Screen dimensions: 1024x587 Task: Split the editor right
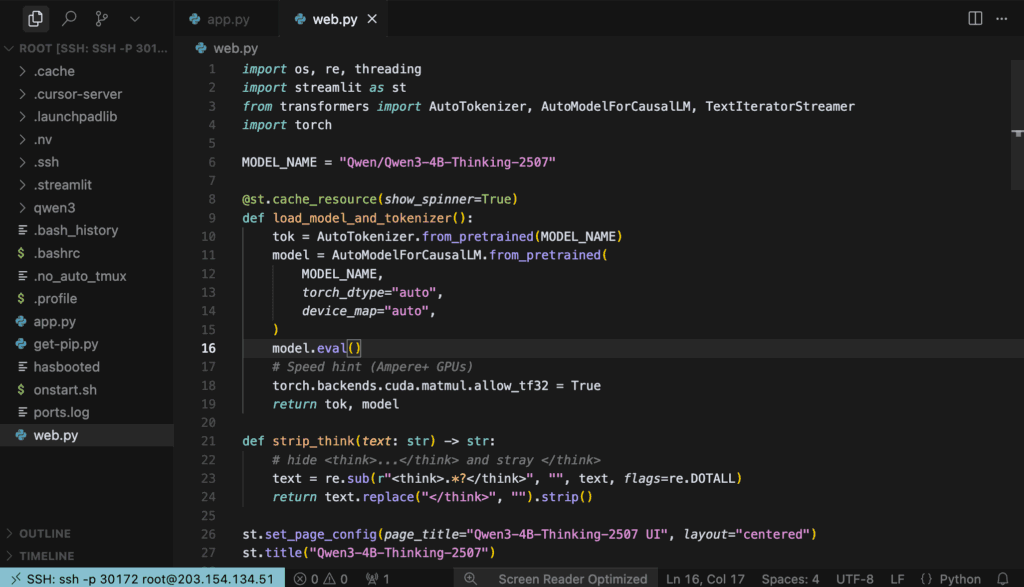pos(974,18)
